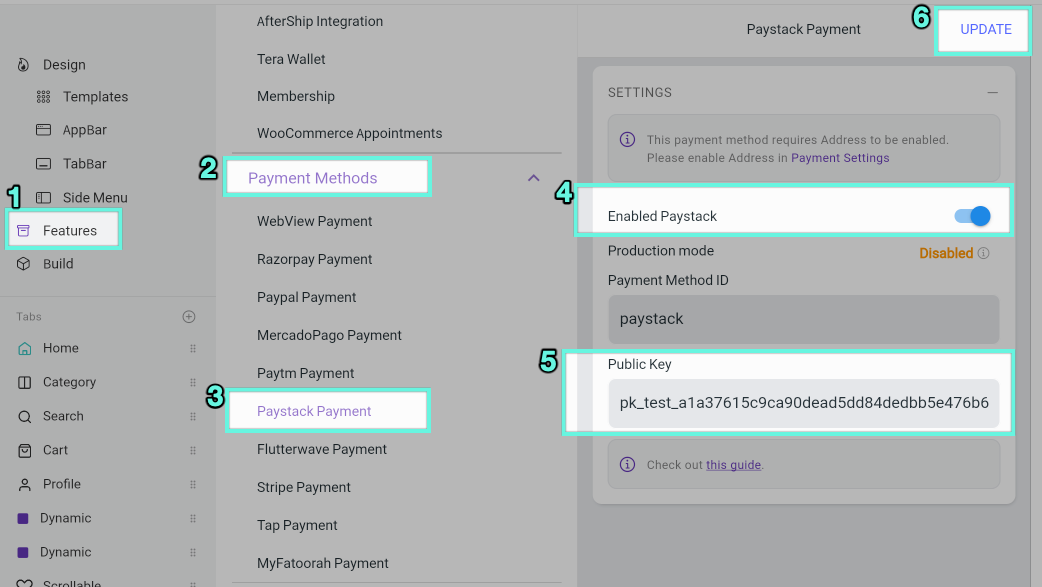The image size is (1042, 587).
Task: Click the UPDATE button
Action: [986, 29]
